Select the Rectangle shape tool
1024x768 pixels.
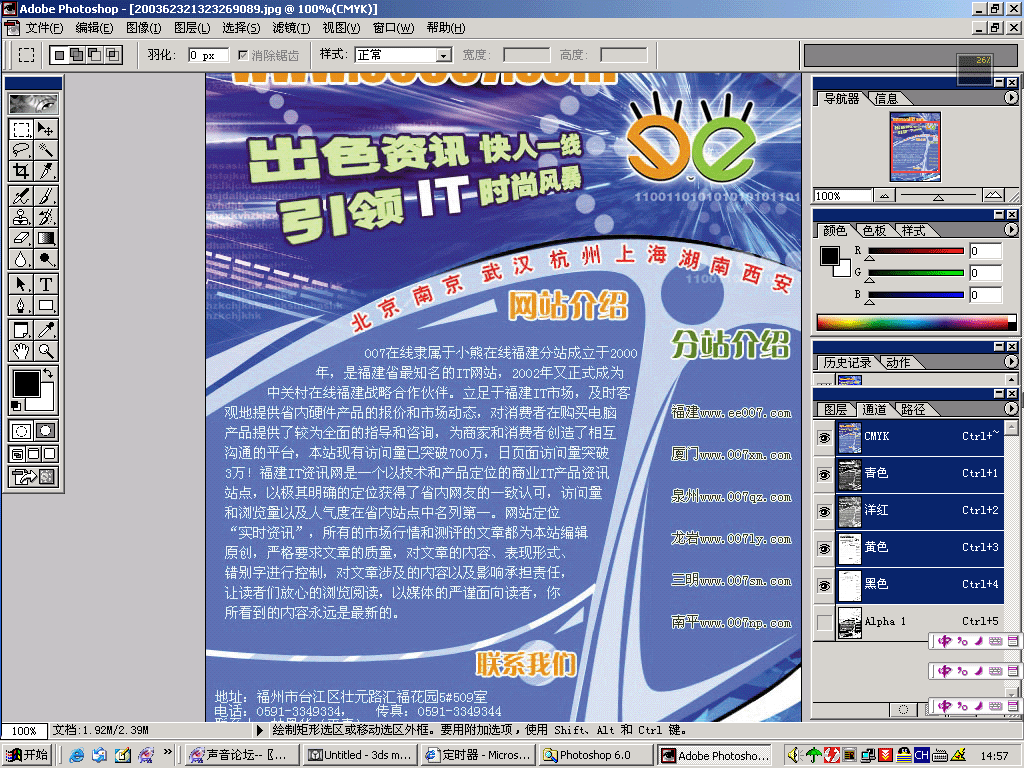(46, 305)
